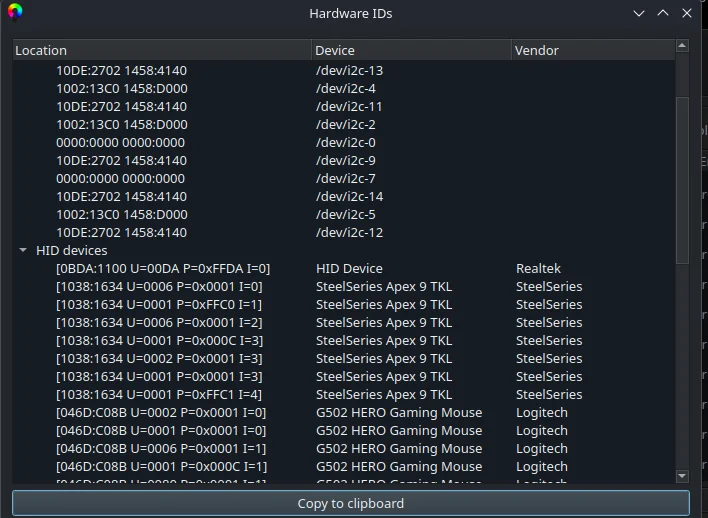Select the [046D:C08B U=0006 P=0x0001 I=1] entry
This screenshot has height=518, width=708.
pyautogui.click(x=161, y=449)
